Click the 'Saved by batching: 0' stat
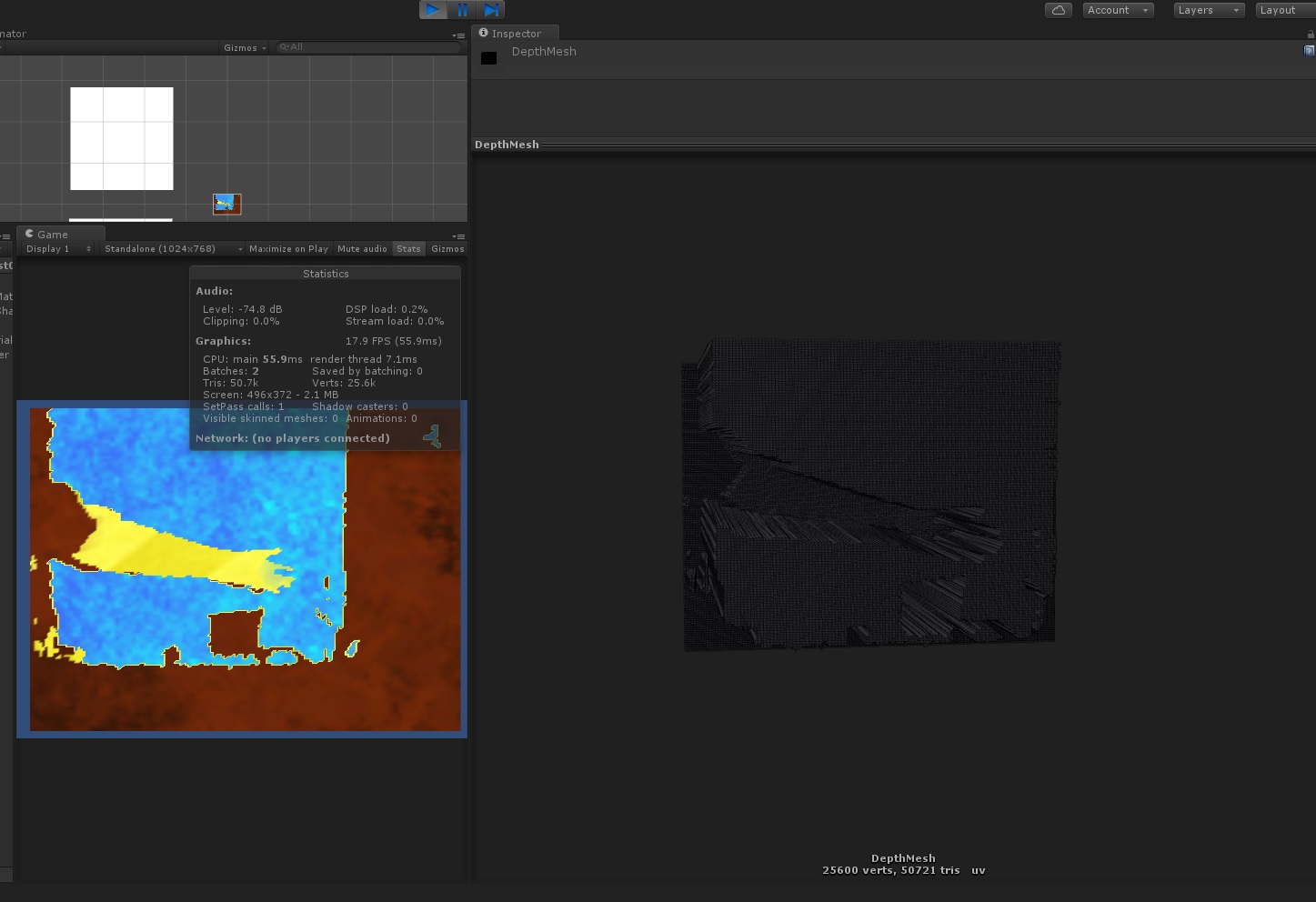This screenshot has height=902, width=1316. 367,371
